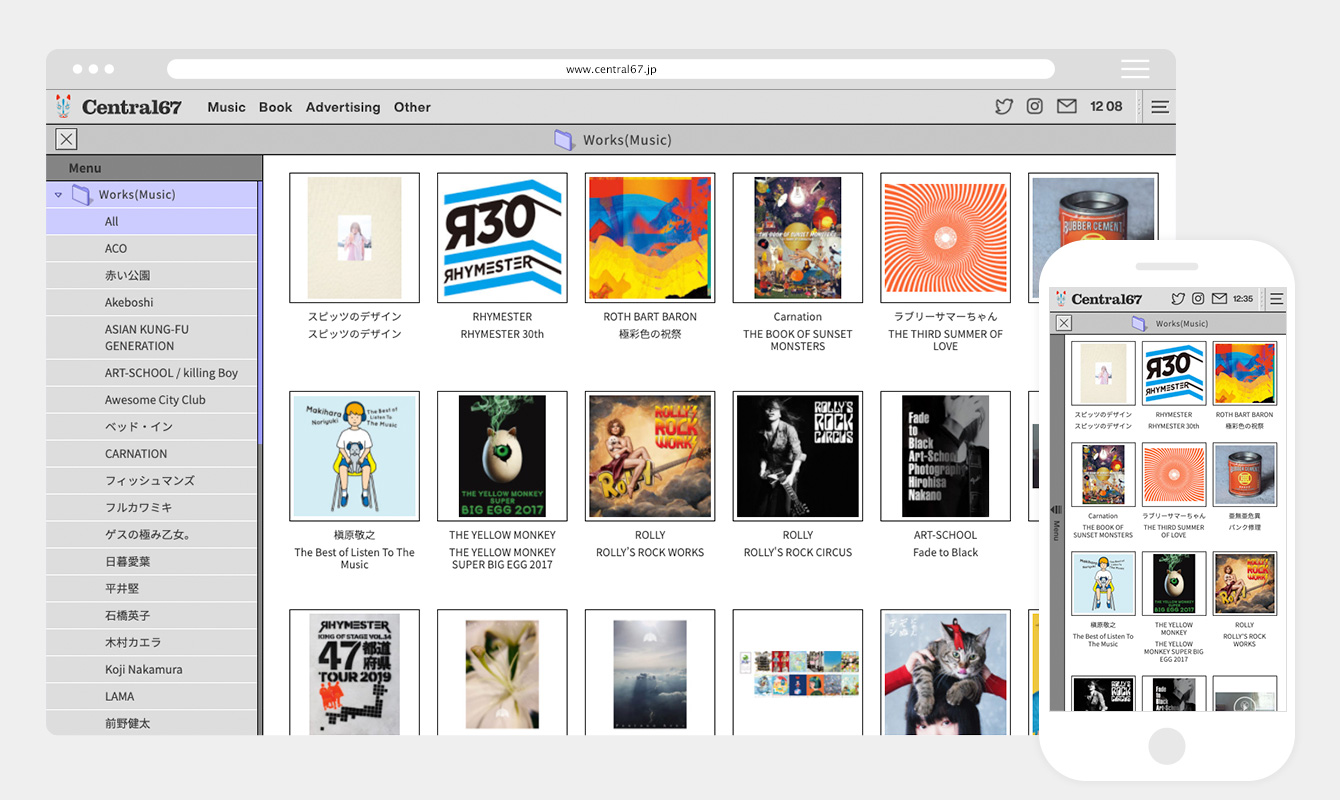Viewport: 1340px width, 800px height.
Task: Tap Central67 logo in phone header
Action: tap(1098, 299)
